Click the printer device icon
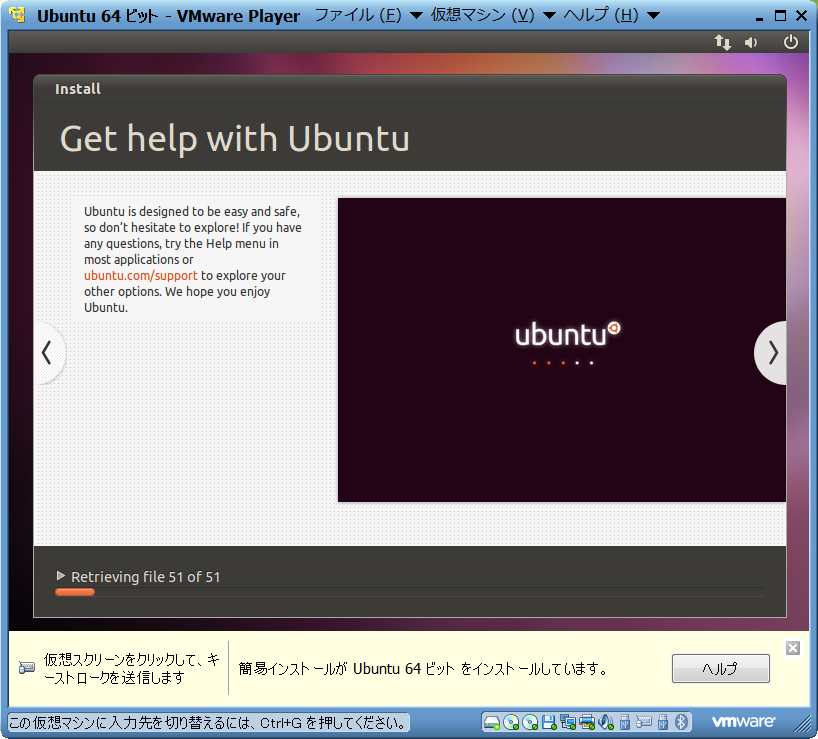This screenshot has height=739, width=818. tap(587, 722)
